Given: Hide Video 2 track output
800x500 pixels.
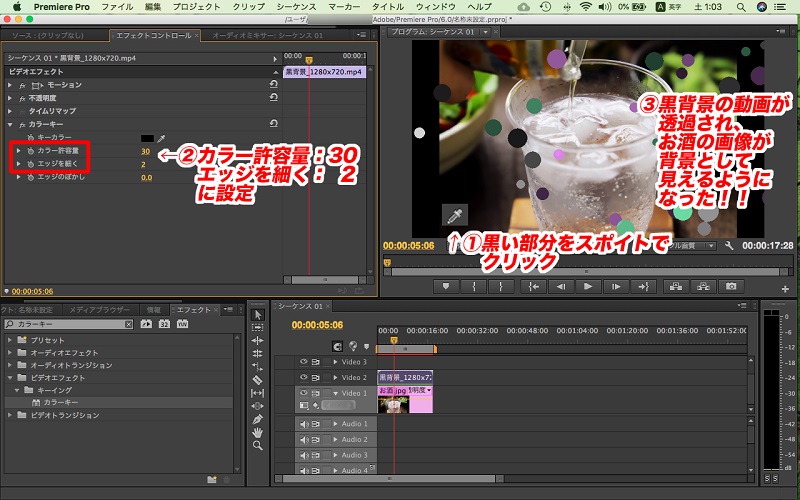Looking at the screenshot, I should pos(304,377).
